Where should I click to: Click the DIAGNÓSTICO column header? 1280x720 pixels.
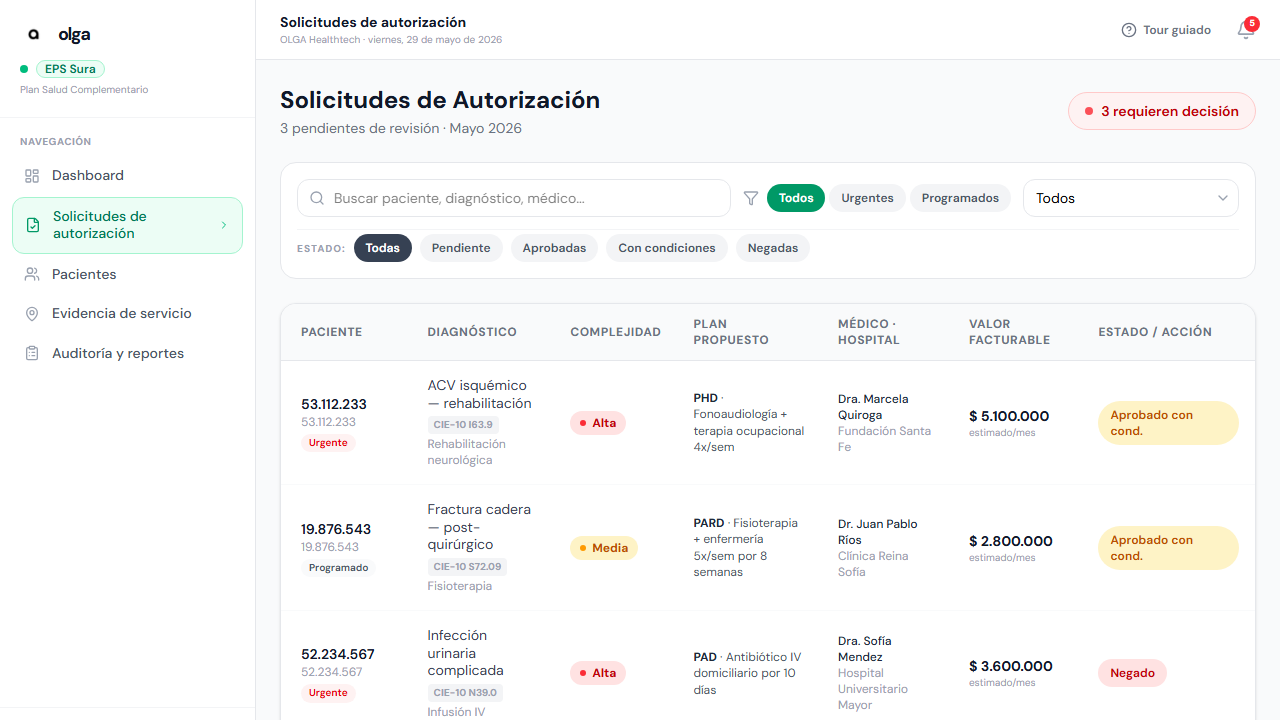(x=472, y=332)
